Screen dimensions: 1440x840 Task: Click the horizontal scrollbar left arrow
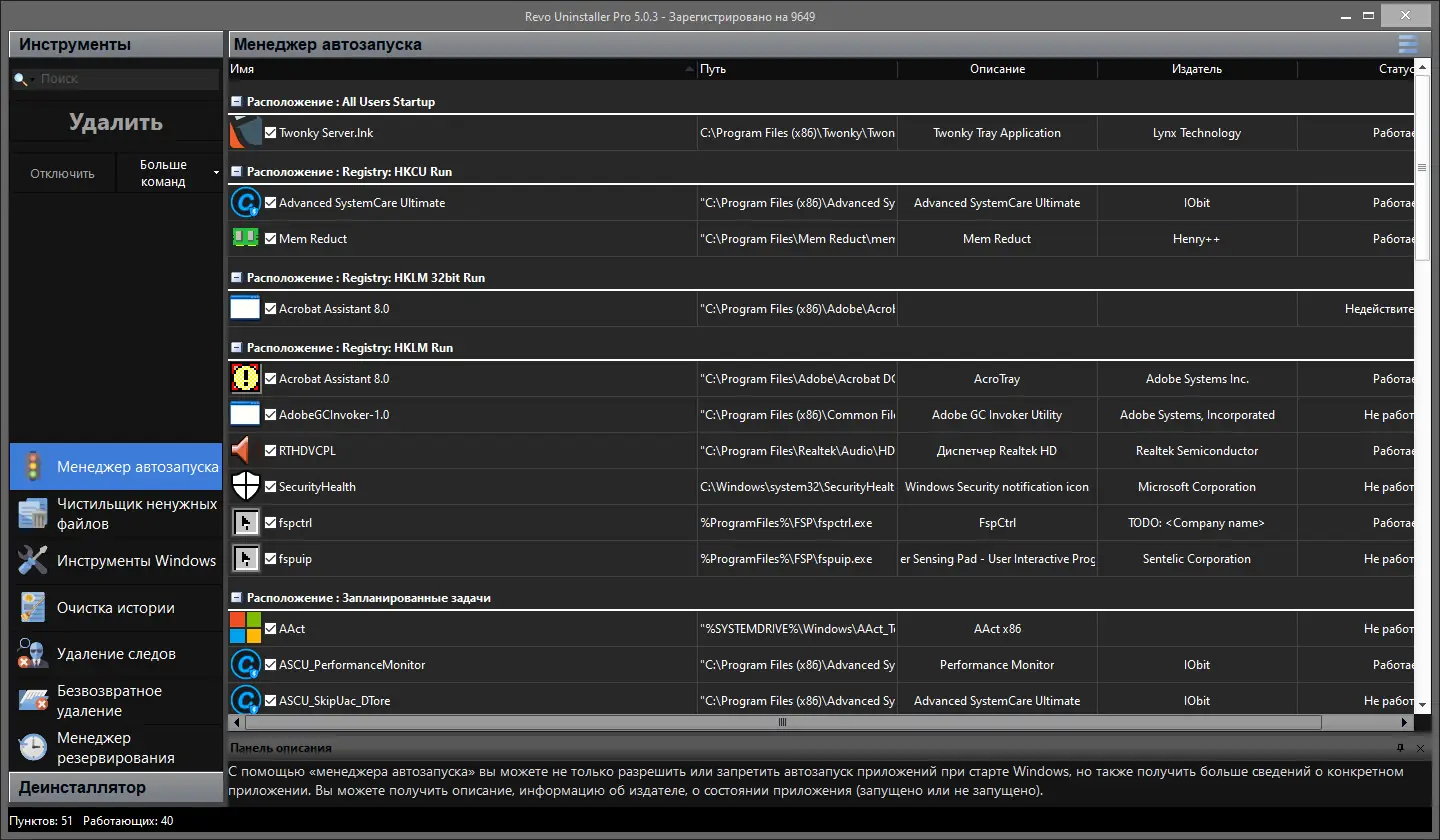(236, 722)
